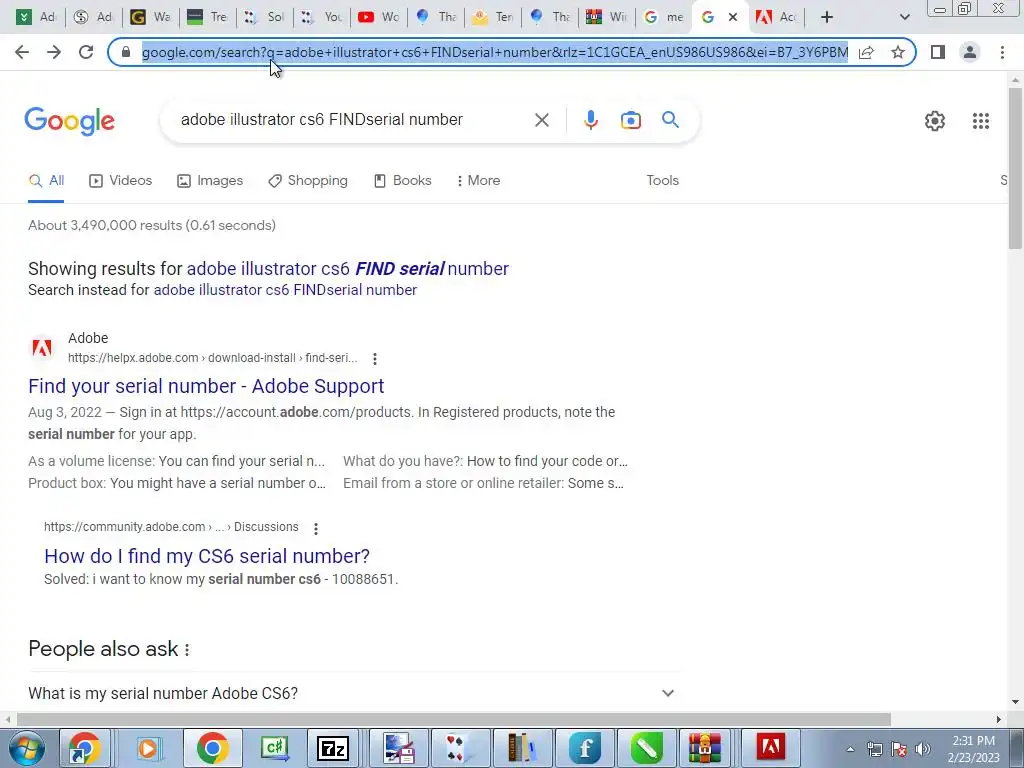Click the browser address bar URL
Image resolution: width=1024 pixels, height=768 pixels.
click(494, 52)
